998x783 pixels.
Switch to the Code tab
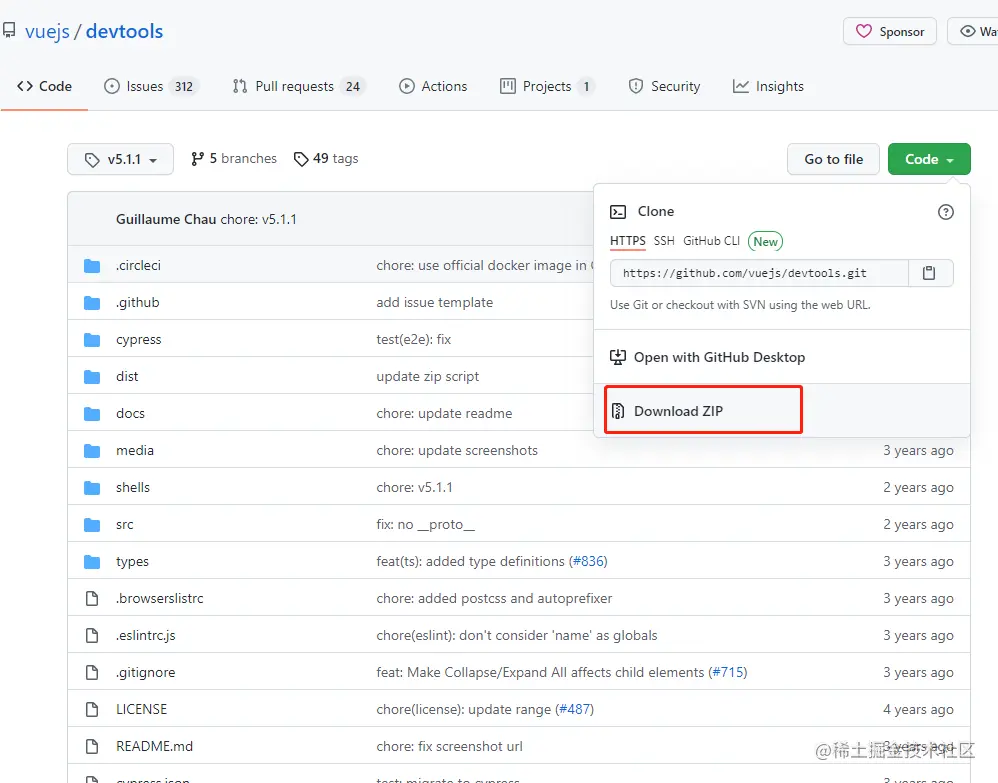tap(45, 86)
